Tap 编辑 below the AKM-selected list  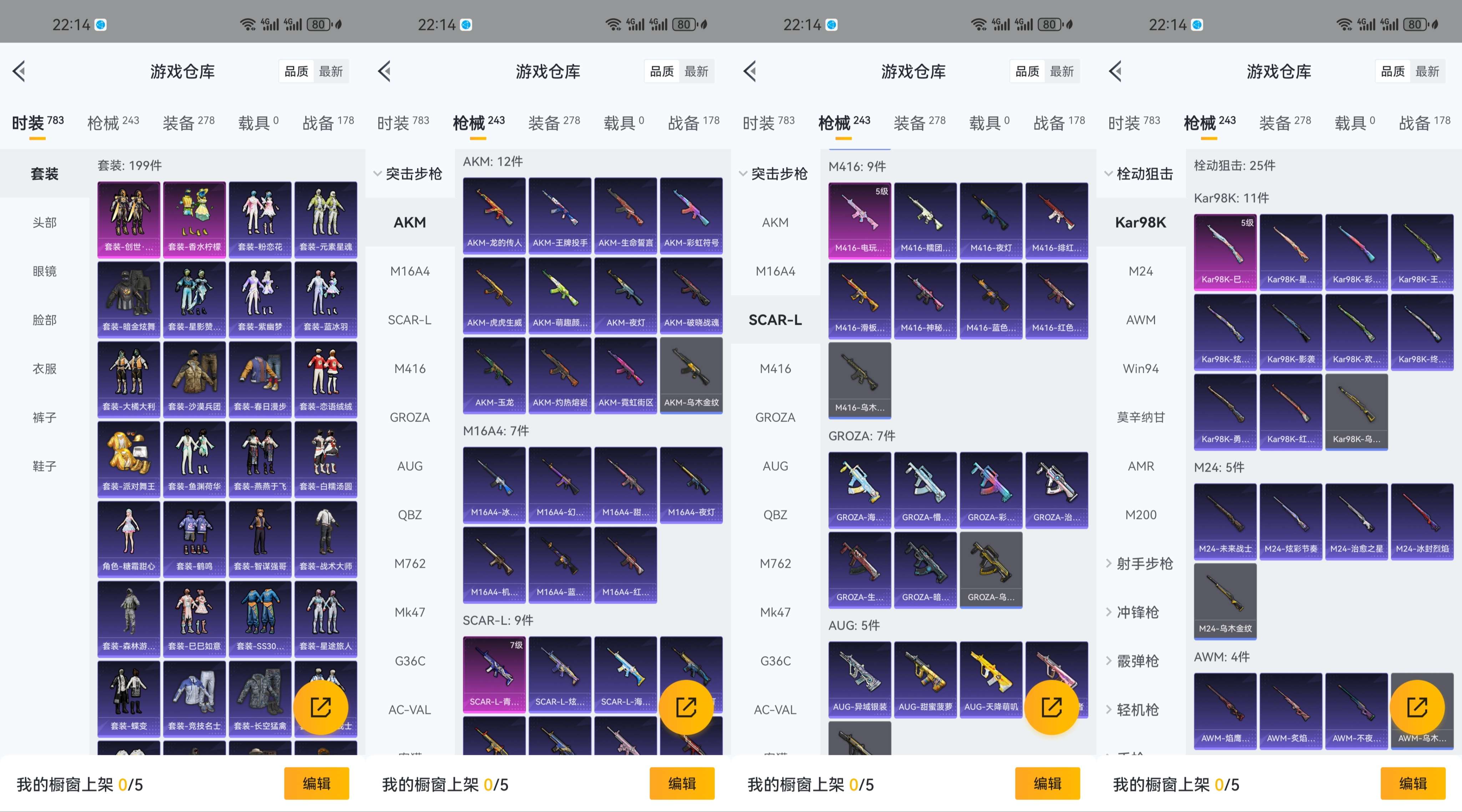[x=682, y=784]
